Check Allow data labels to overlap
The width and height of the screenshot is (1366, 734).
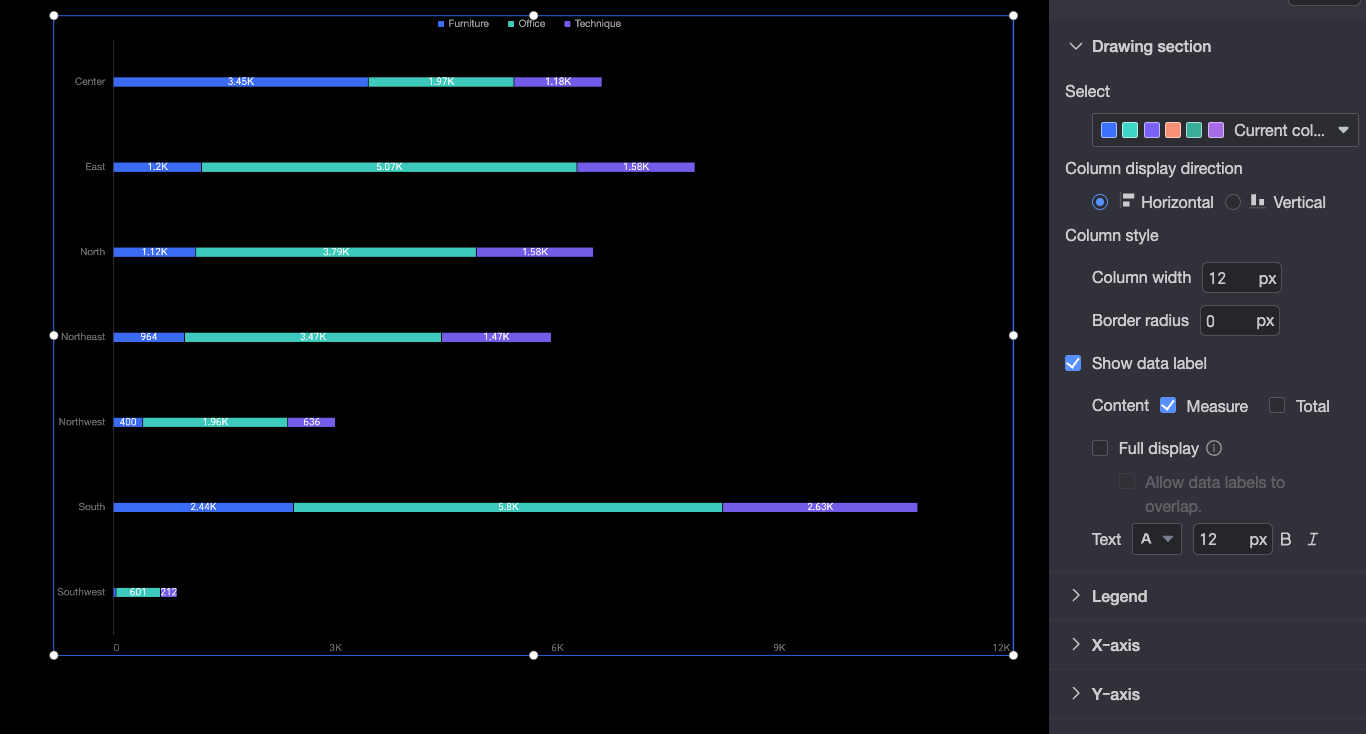(1127, 482)
